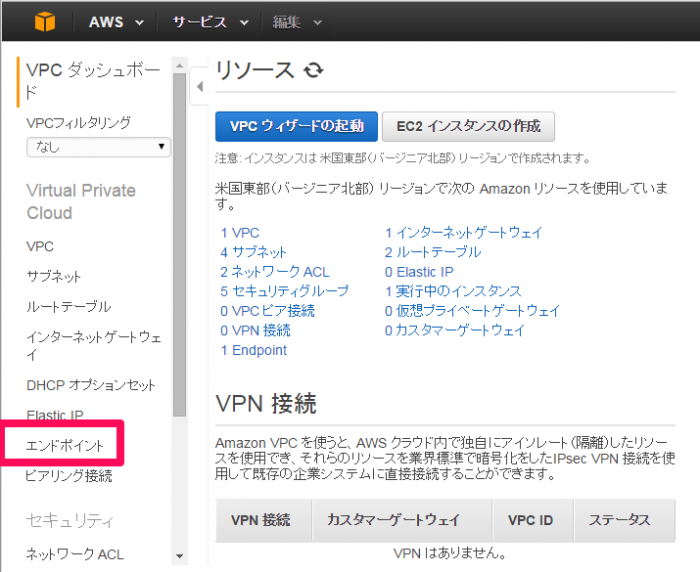Click the セキュリティ section heading
The width and height of the screenshot is (700, 572).
[70, 520]
